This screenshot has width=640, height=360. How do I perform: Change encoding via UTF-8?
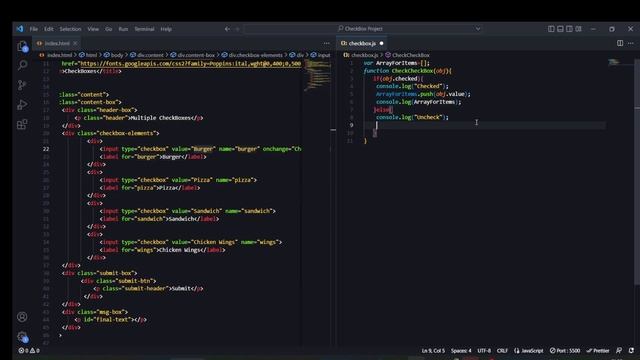[x=484, y=351]
